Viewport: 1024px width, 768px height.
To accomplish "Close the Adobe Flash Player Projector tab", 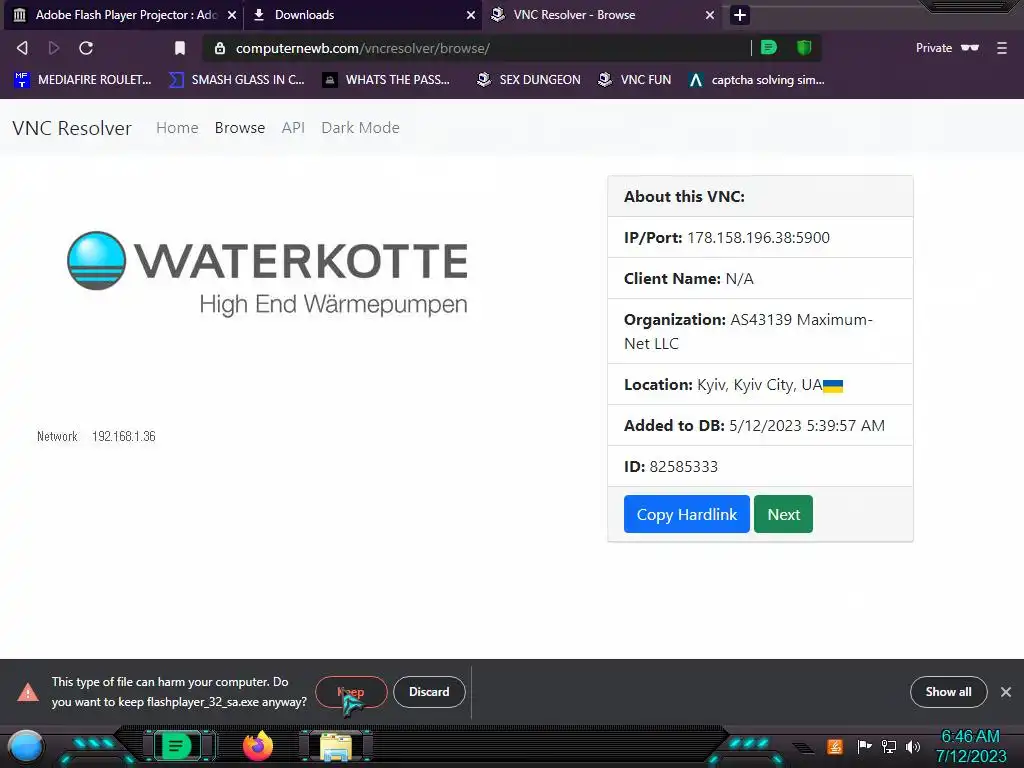I will click(x=232, y=15).
